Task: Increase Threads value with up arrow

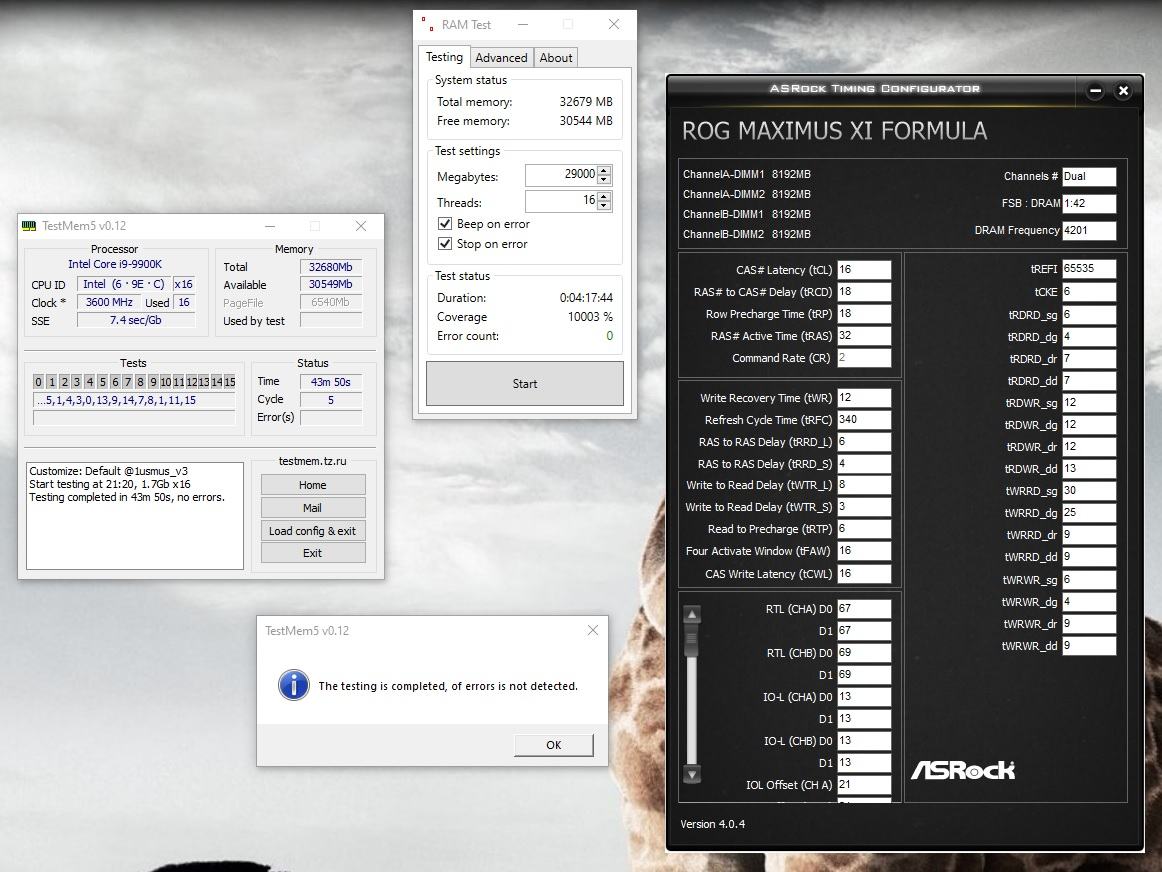Action: click(x=604, y=196)
